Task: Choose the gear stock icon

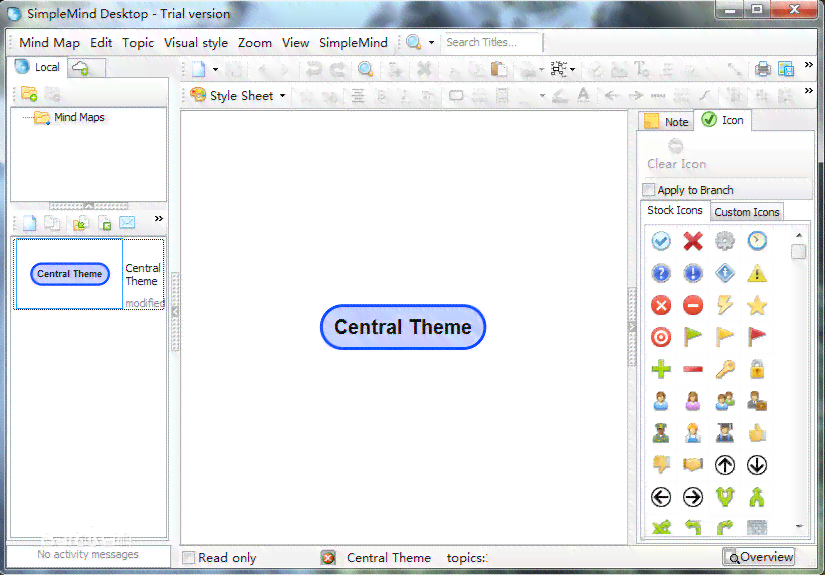Action: (725, 241)
